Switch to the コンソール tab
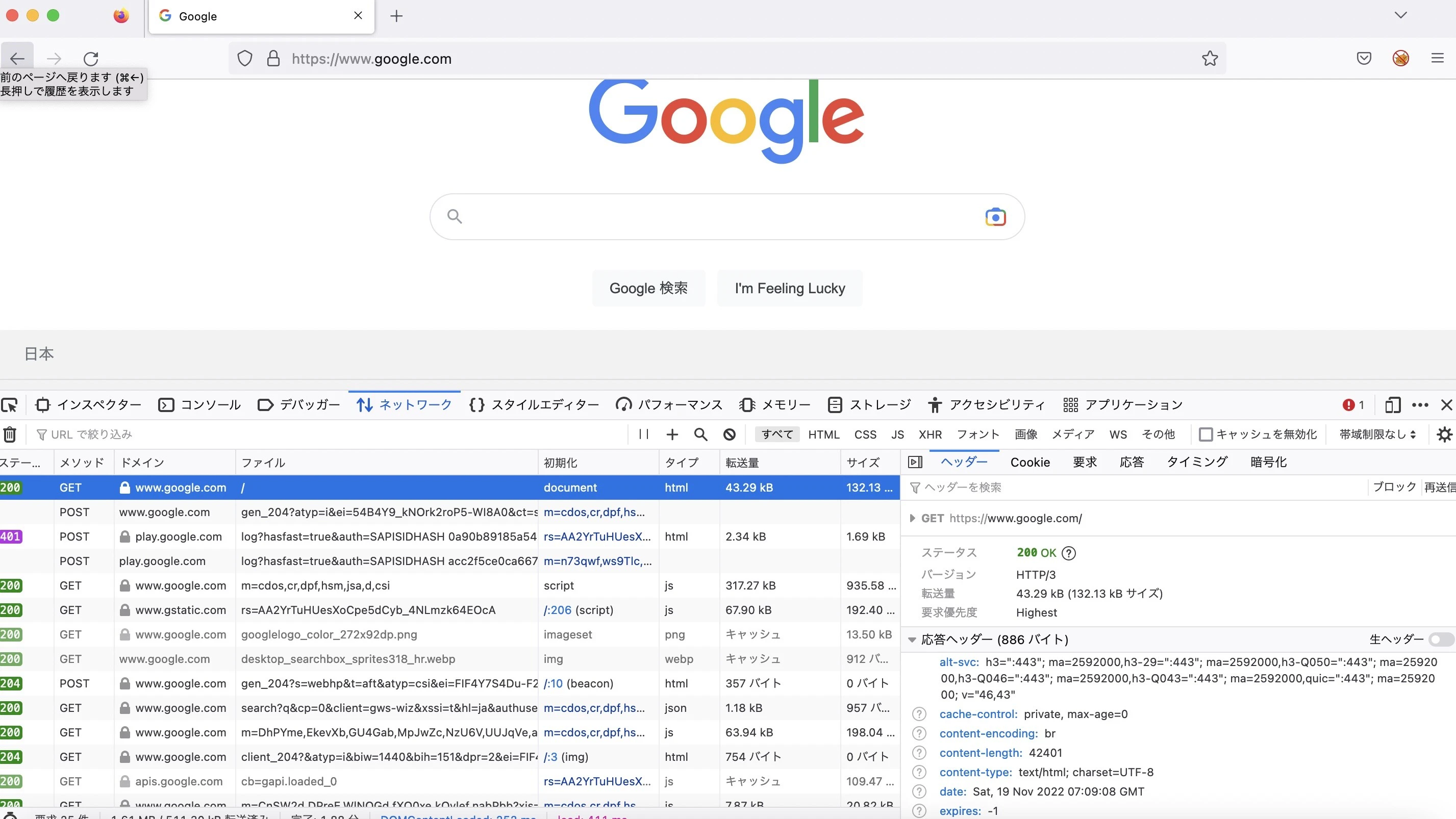Viewport: 1456px width, 819px height. [x=199, y=405]
